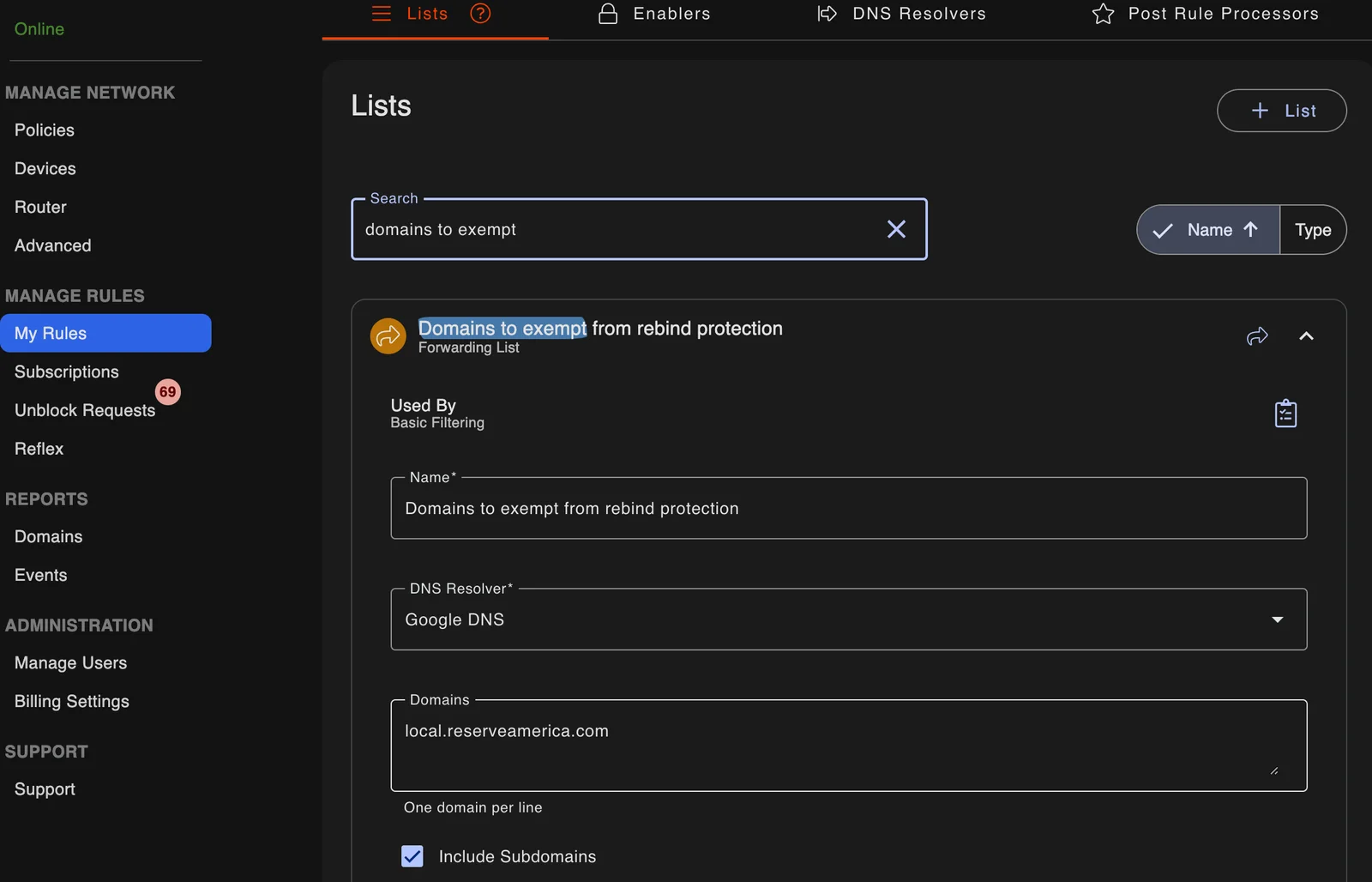Click the Online status text

[x=39, y=29]
